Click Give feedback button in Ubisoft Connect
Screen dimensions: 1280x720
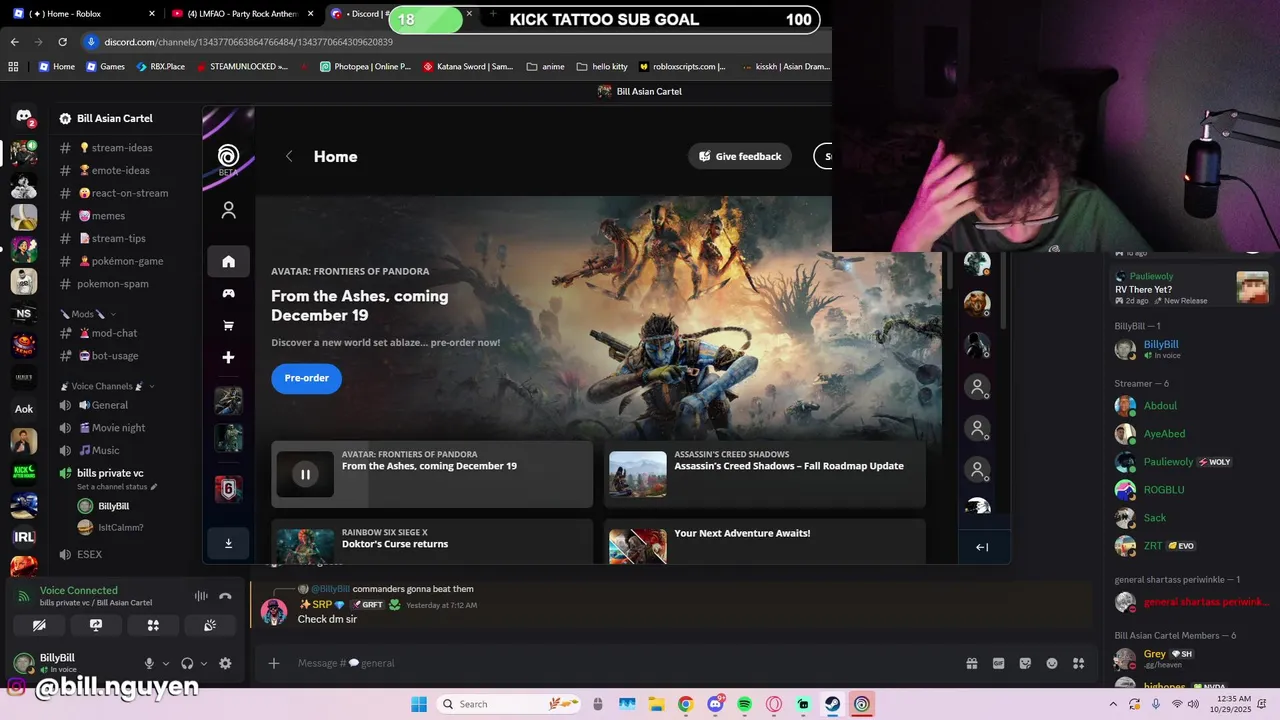pyautogui.click(x=740, y=156)
